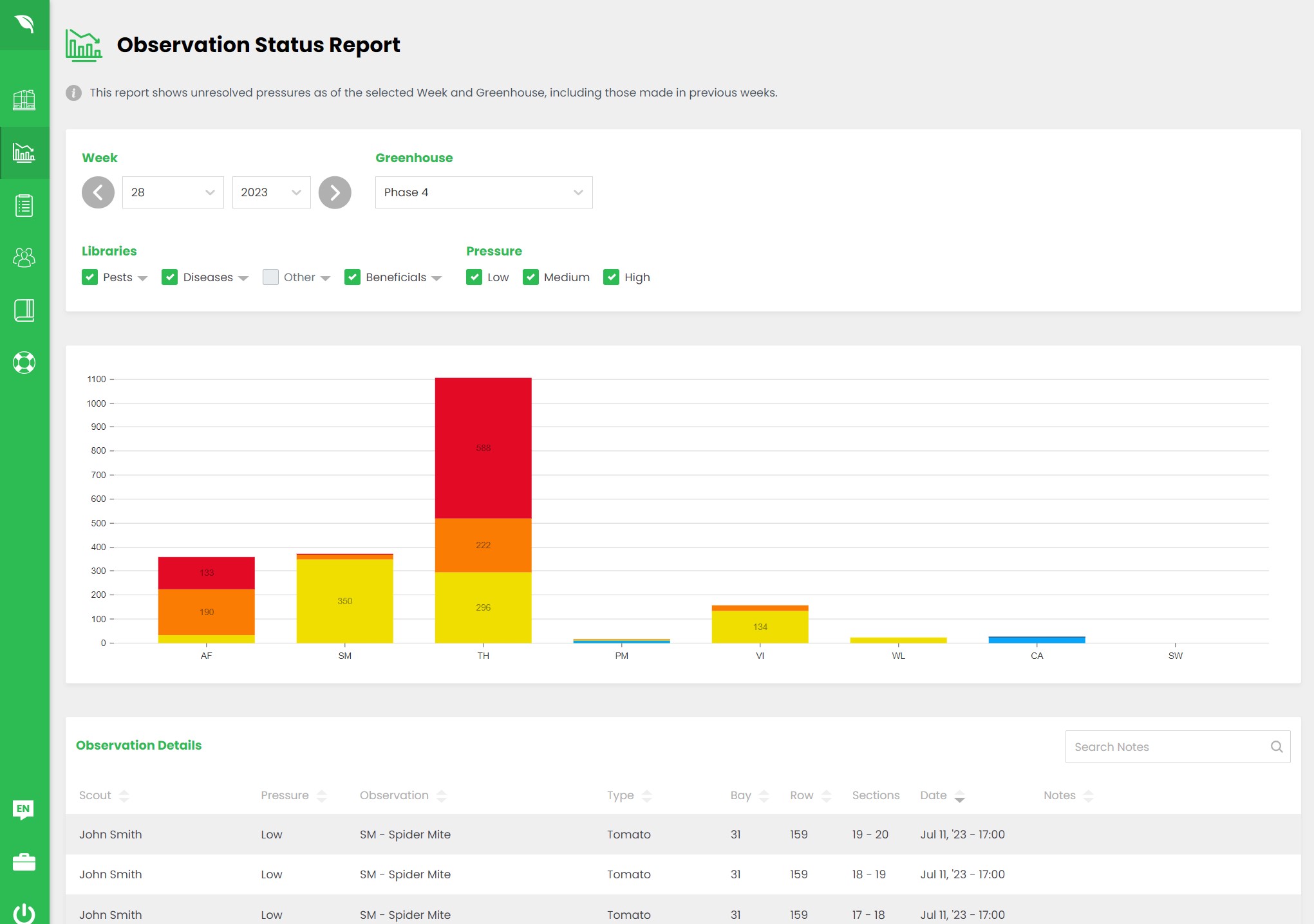Enable the Other library checkbox
The image size is (1314, 924).
[x=270, y=277]
